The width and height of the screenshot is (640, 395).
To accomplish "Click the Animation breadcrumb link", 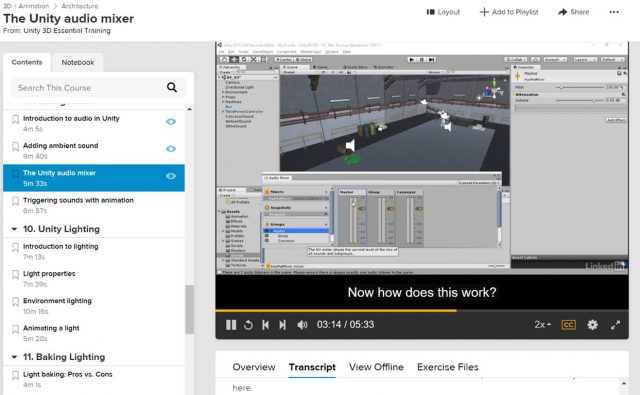I will click(33, 6).
